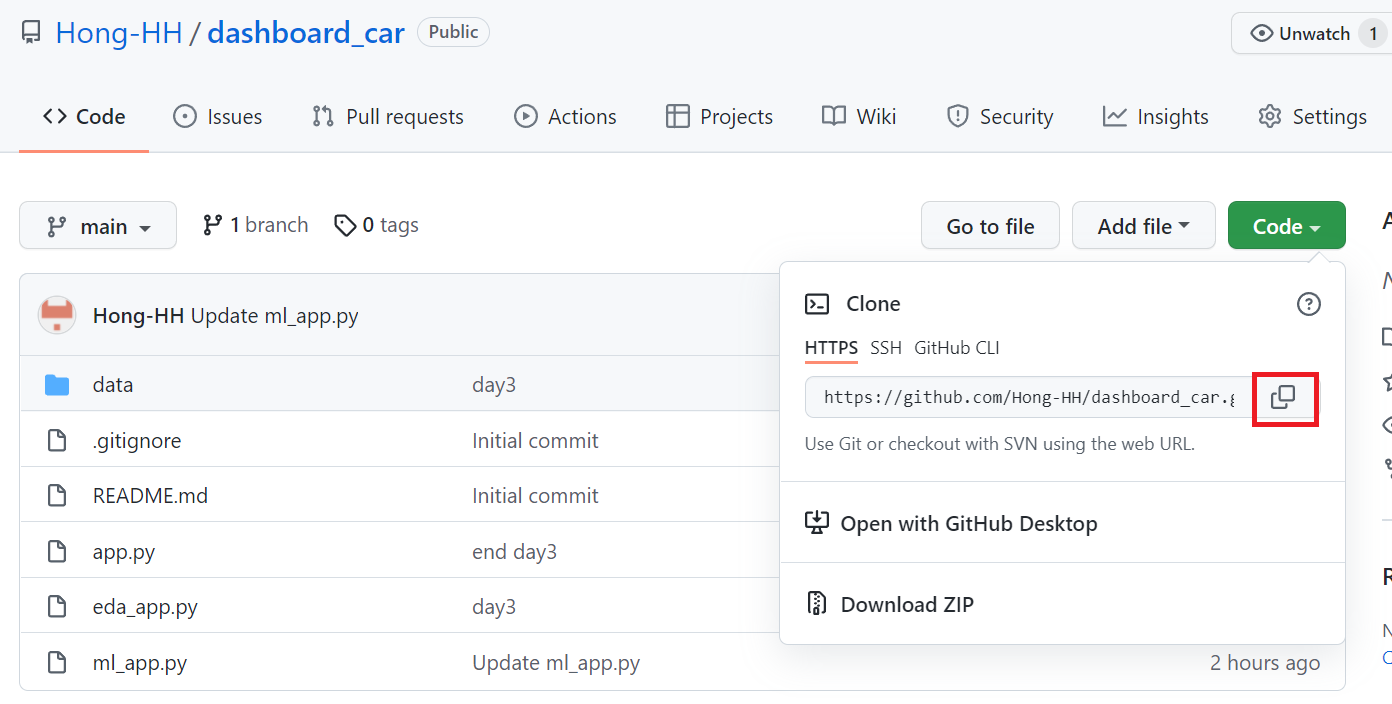Click the terminal icon next to Clone
1392x704 pixels.
(x=817, y=304)
